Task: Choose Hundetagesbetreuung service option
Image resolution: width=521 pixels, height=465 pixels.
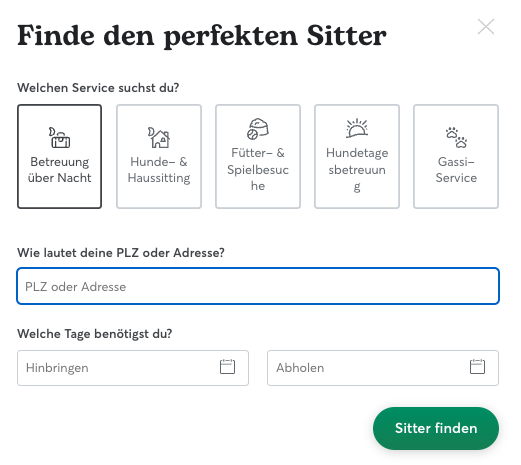Action: [x=357, y=156]
